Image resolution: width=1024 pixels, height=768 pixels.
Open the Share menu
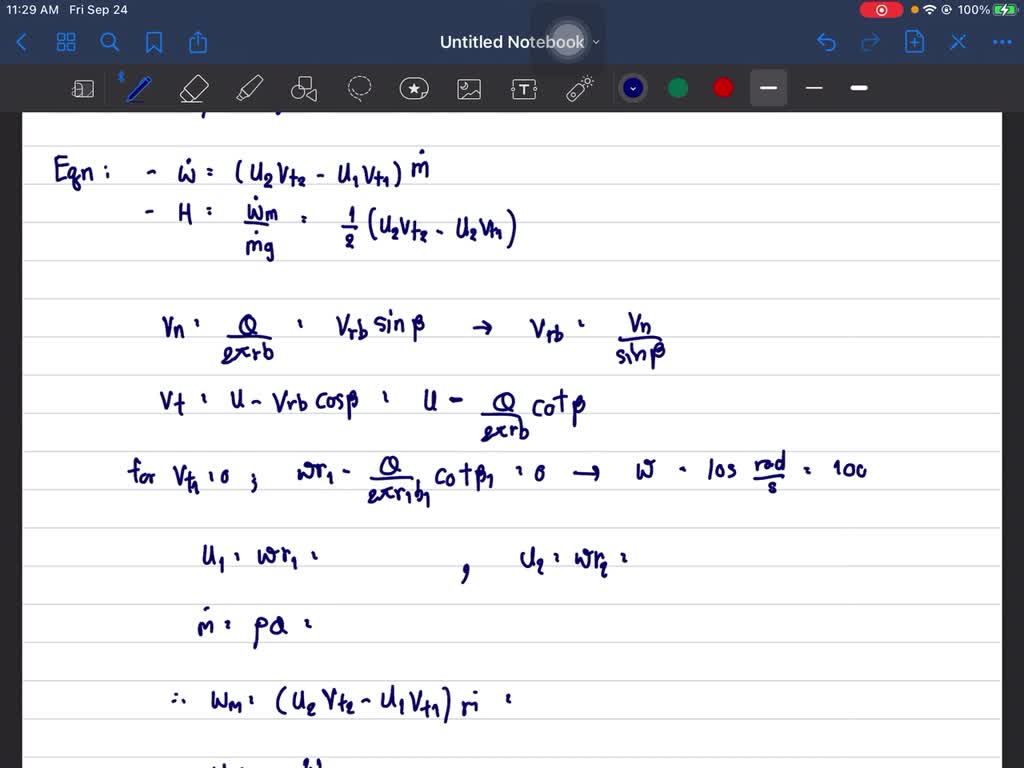(197, 42)
